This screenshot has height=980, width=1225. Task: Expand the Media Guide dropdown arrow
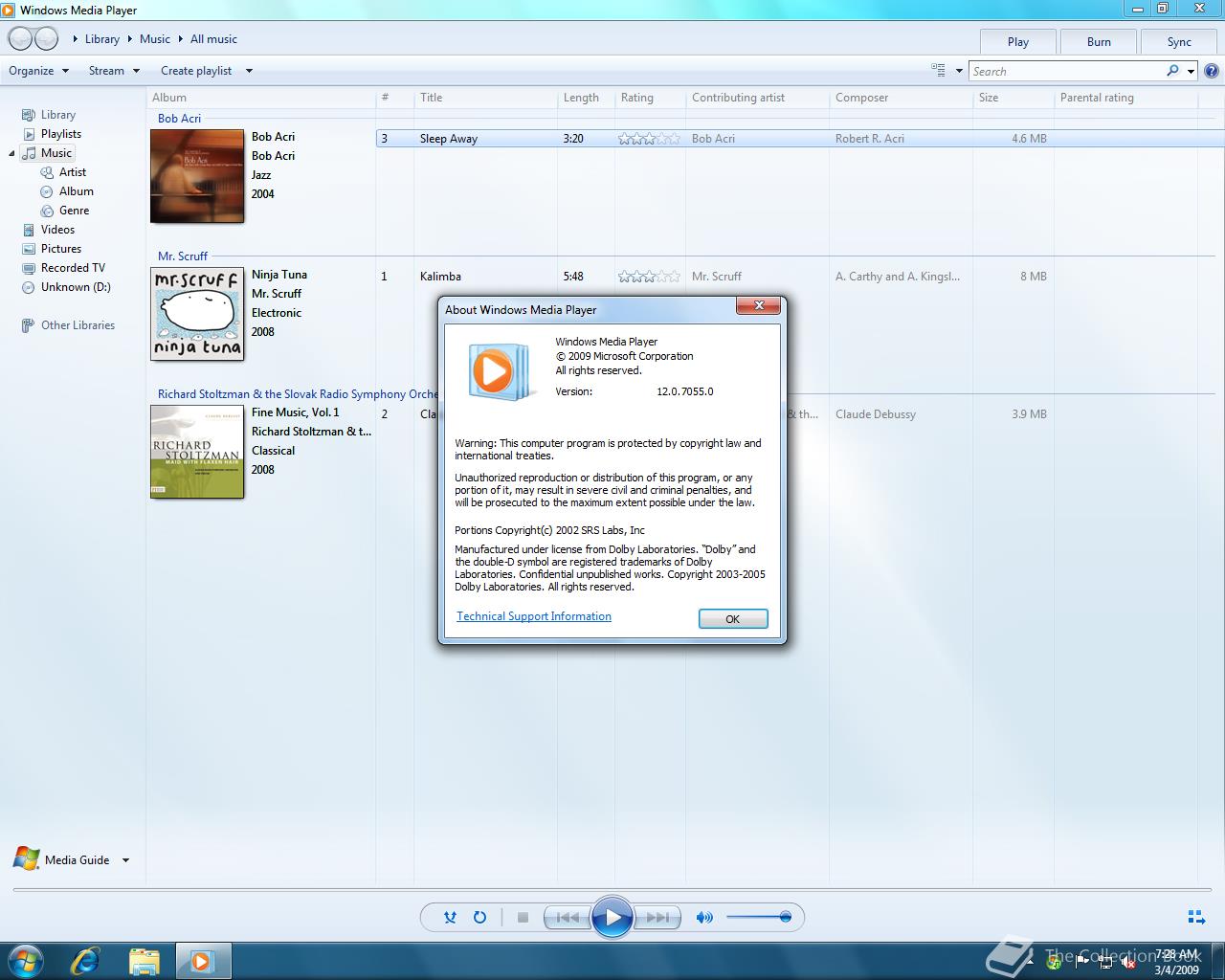pos(125,860)
